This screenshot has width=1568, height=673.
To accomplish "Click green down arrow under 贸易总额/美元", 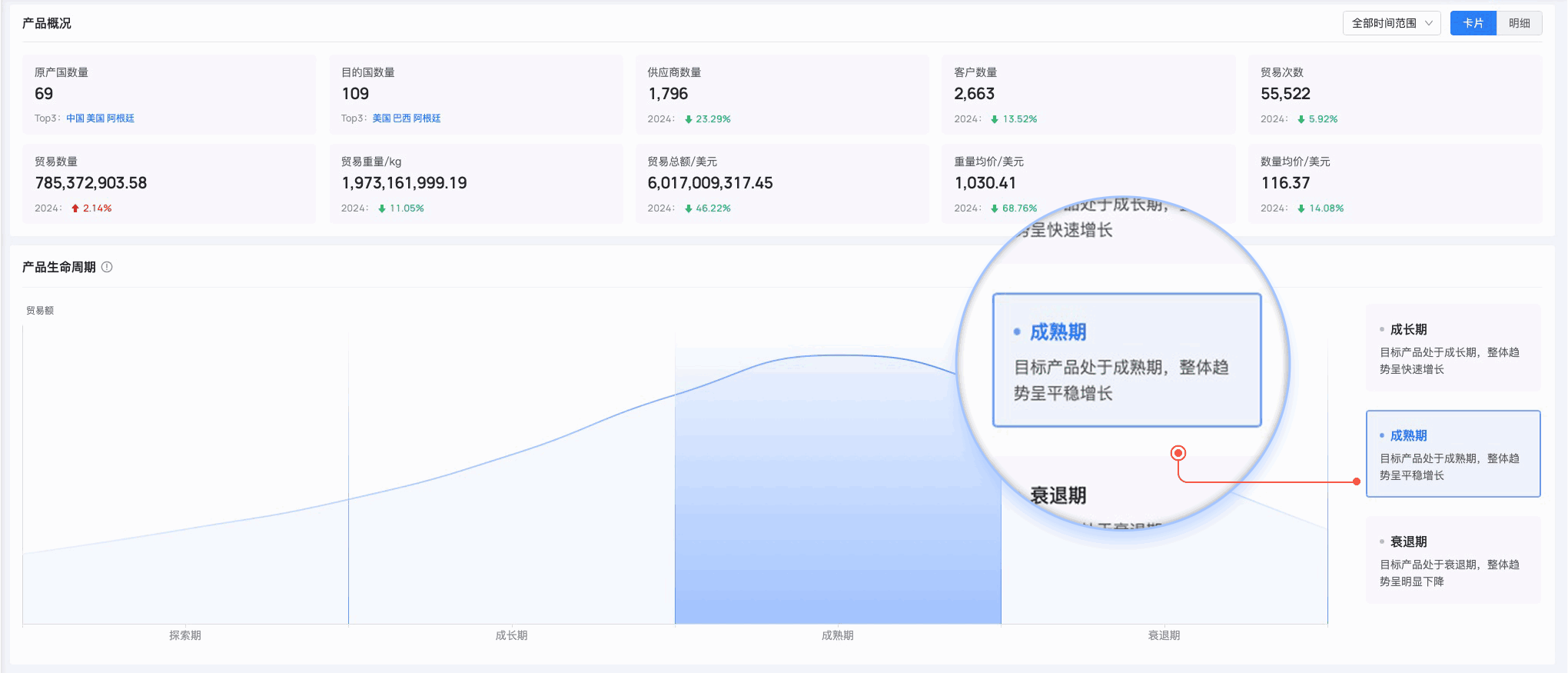I will click(689, 208).
